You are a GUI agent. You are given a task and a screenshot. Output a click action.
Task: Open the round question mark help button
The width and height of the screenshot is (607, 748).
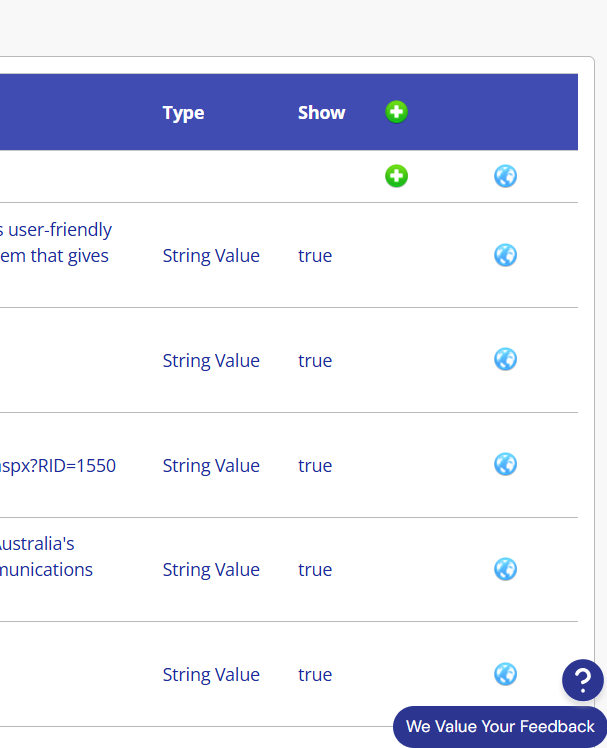point(583,680)
